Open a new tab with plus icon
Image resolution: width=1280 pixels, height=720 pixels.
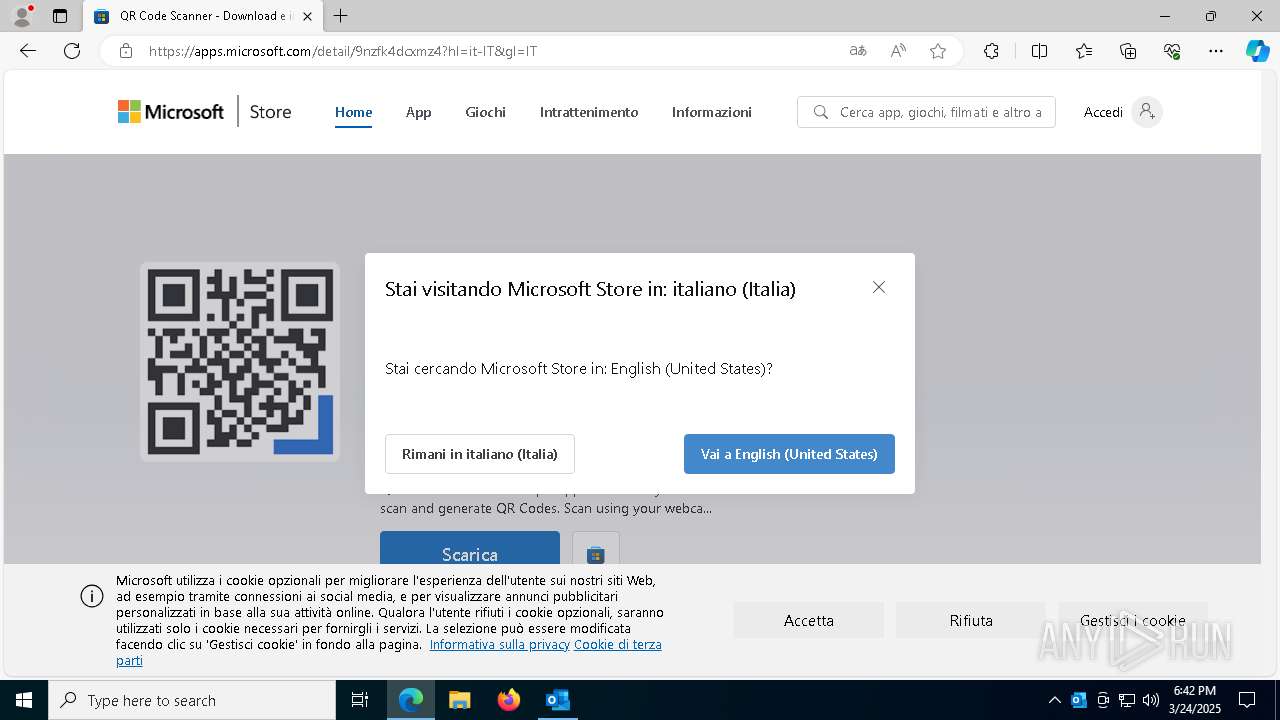click(x=341, y=16)
